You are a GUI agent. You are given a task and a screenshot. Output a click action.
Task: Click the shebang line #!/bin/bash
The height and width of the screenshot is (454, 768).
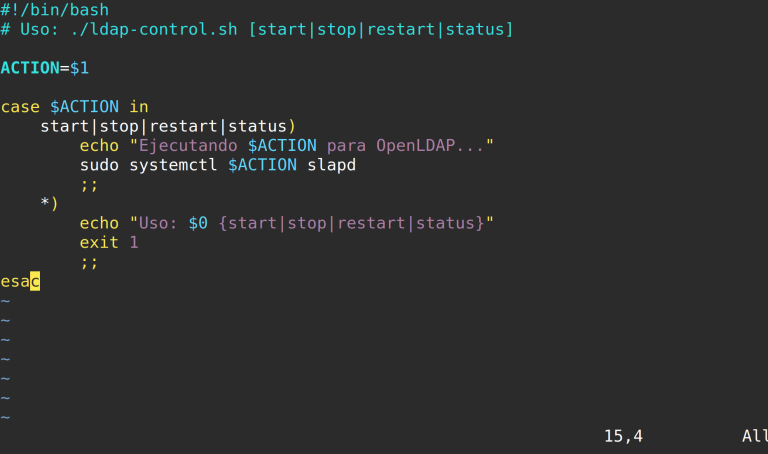pos(55,10)
